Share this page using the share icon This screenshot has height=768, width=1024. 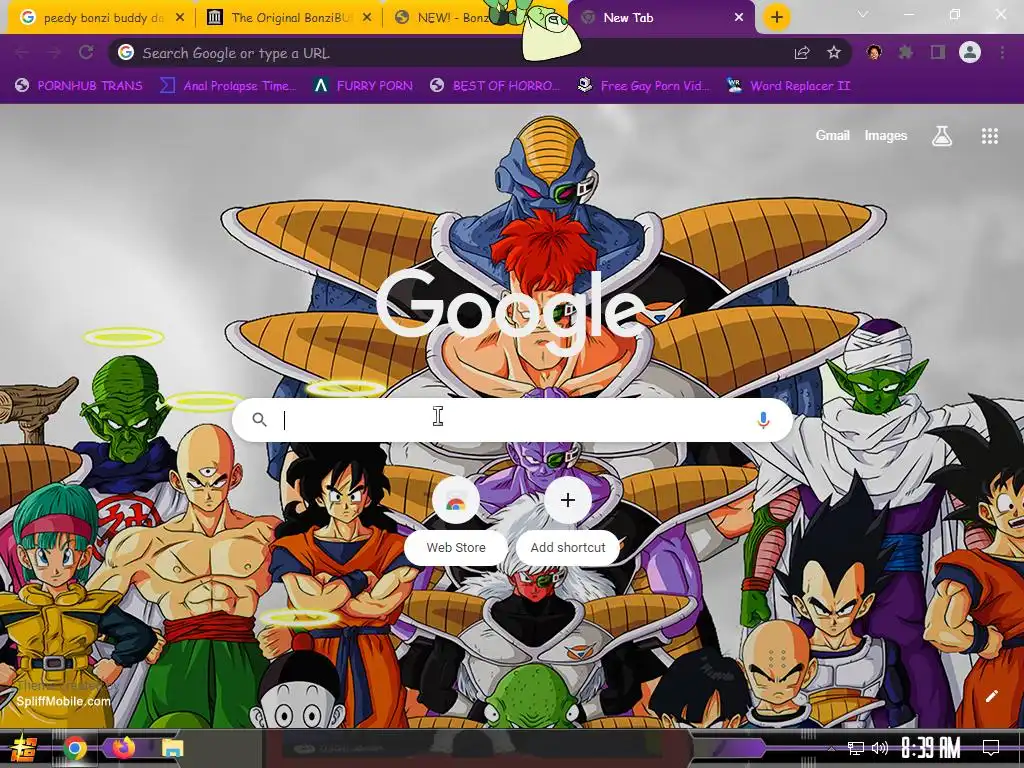pyautogui.click(x=802, y=53)
